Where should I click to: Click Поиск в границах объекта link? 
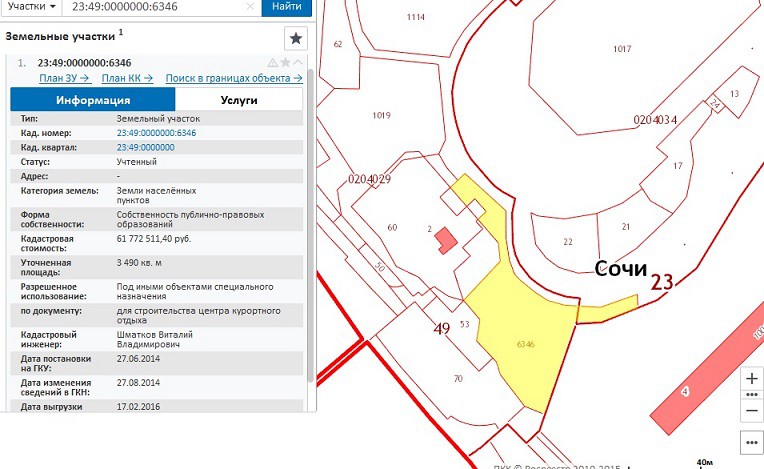(234, 78)
